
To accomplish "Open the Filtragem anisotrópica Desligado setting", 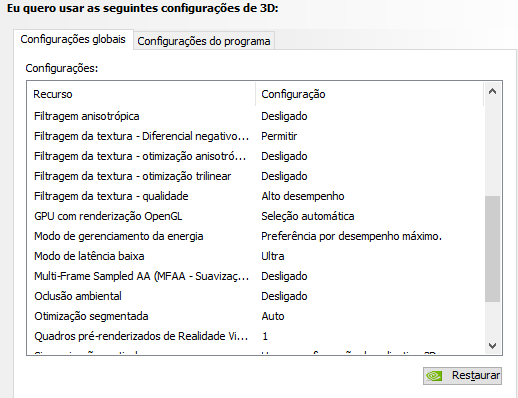I will [x=284, y=116].
